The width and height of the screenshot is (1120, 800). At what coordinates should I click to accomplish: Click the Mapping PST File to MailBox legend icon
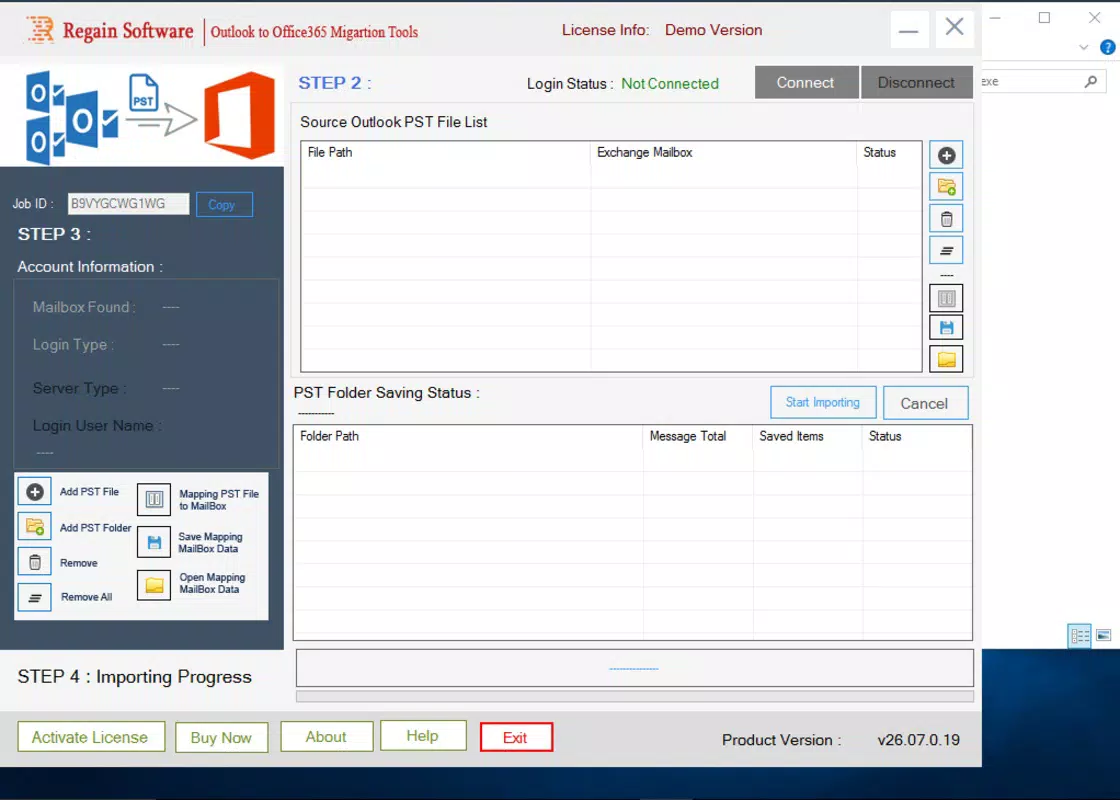click(154, 499)
